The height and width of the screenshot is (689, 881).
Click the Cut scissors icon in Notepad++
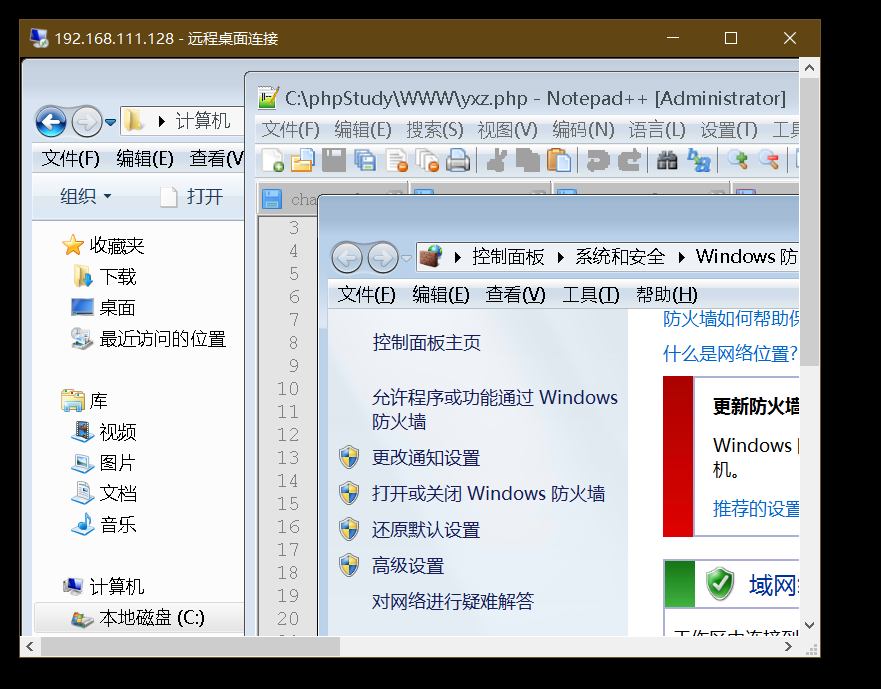tap(496, 161)
